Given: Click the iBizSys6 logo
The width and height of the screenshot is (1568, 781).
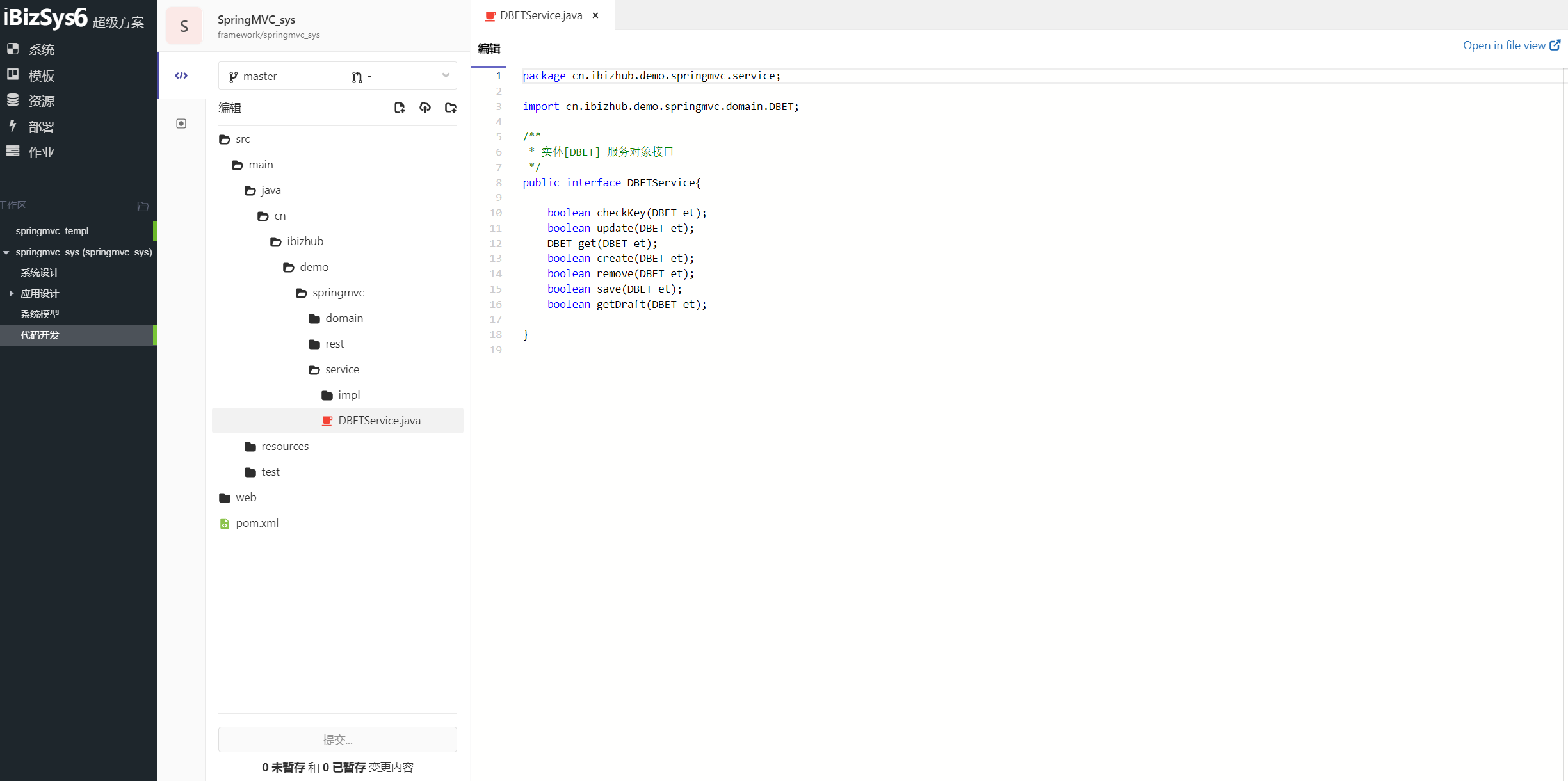Looking at the screenshot, I should pos(45,18).
